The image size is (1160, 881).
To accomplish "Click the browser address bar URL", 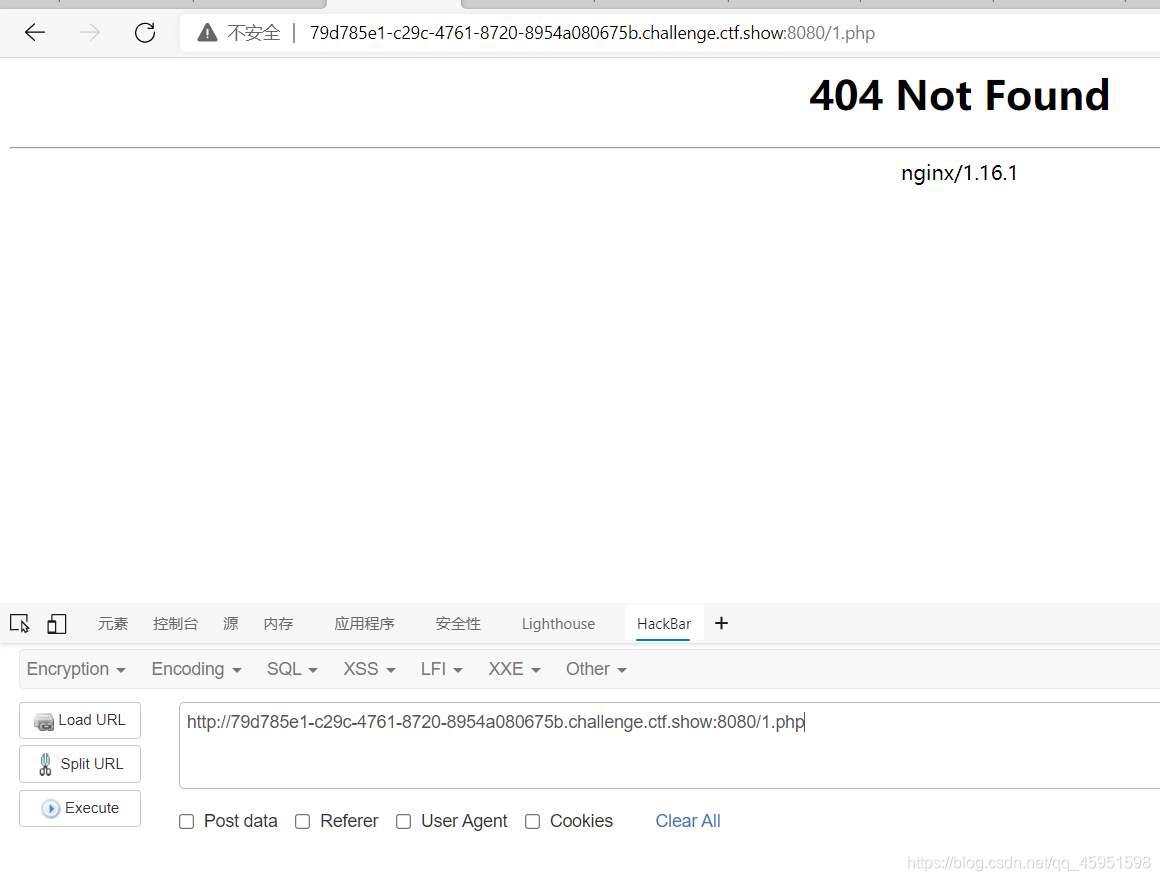I will pos(592,33).
